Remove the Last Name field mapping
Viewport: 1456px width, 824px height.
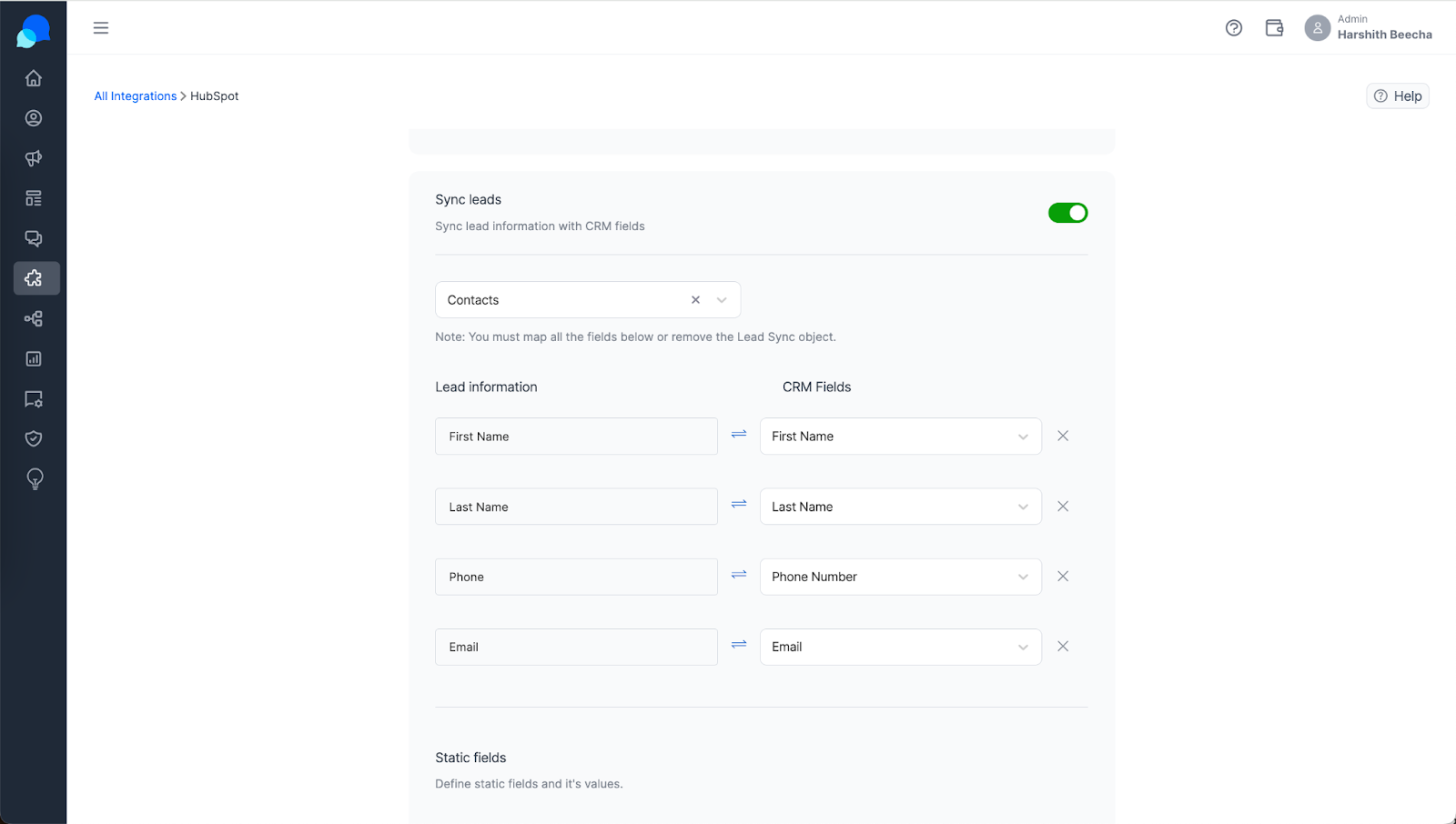(1063, 507)
